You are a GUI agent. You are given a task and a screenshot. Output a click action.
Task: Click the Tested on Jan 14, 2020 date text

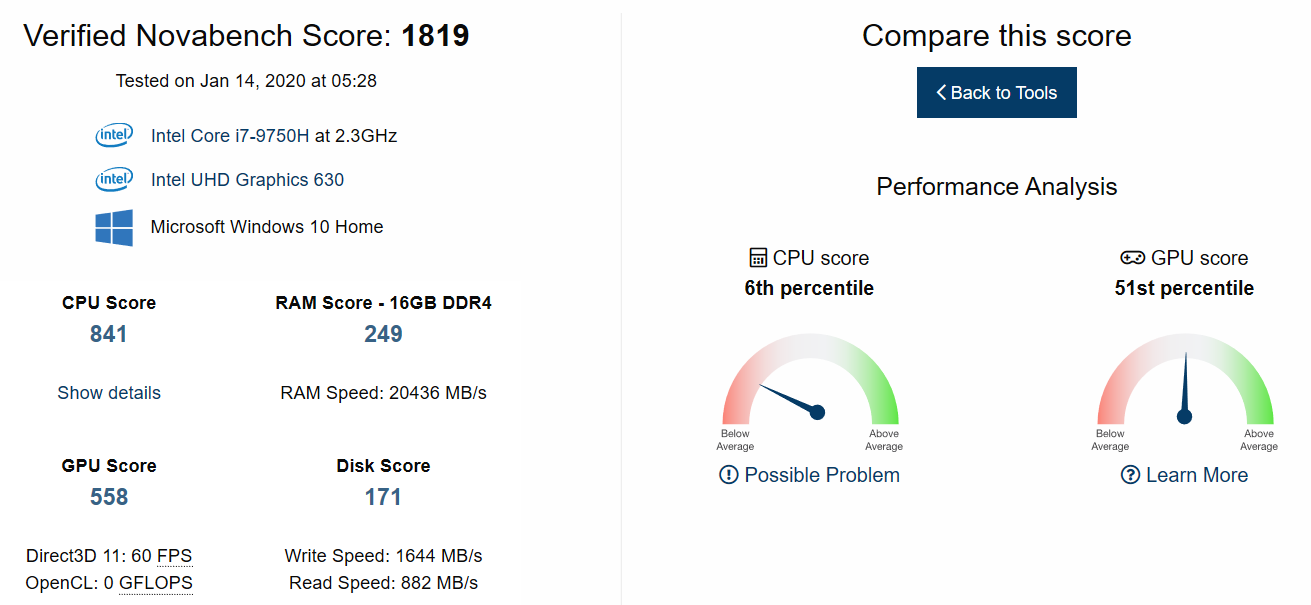(246, 81)
